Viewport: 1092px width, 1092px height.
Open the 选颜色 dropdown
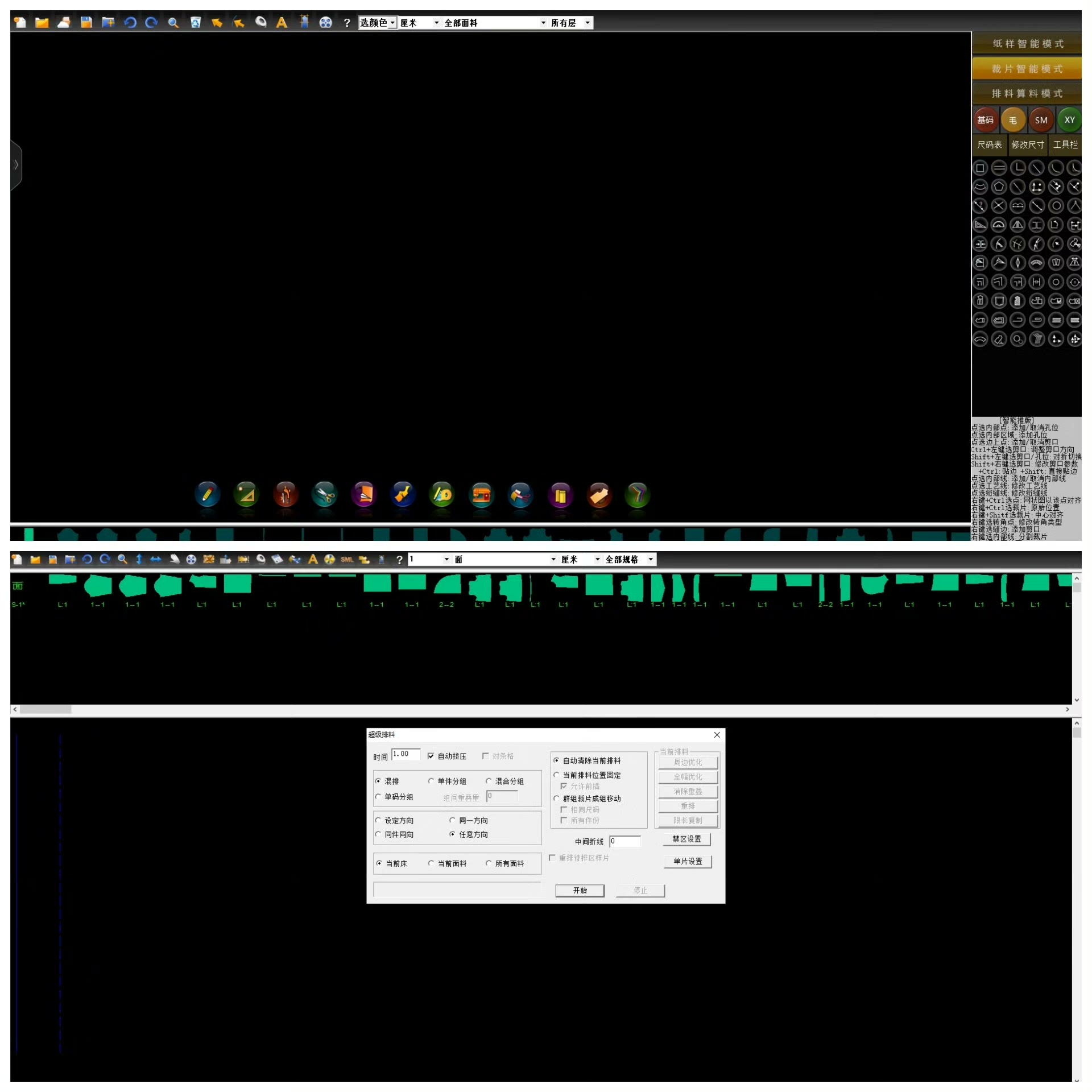tap(392, 23)
